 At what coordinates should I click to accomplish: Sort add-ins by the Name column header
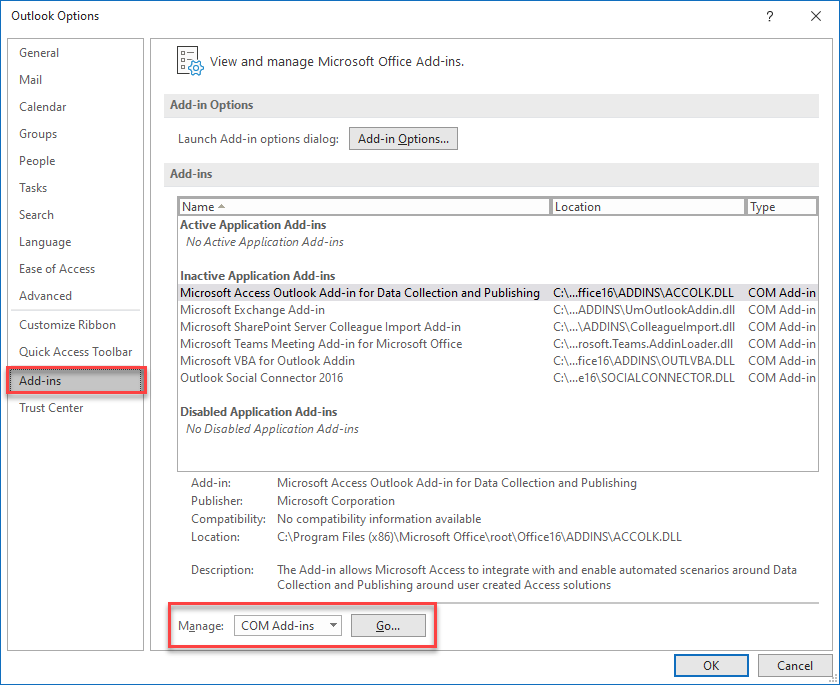tap(364, 207)
